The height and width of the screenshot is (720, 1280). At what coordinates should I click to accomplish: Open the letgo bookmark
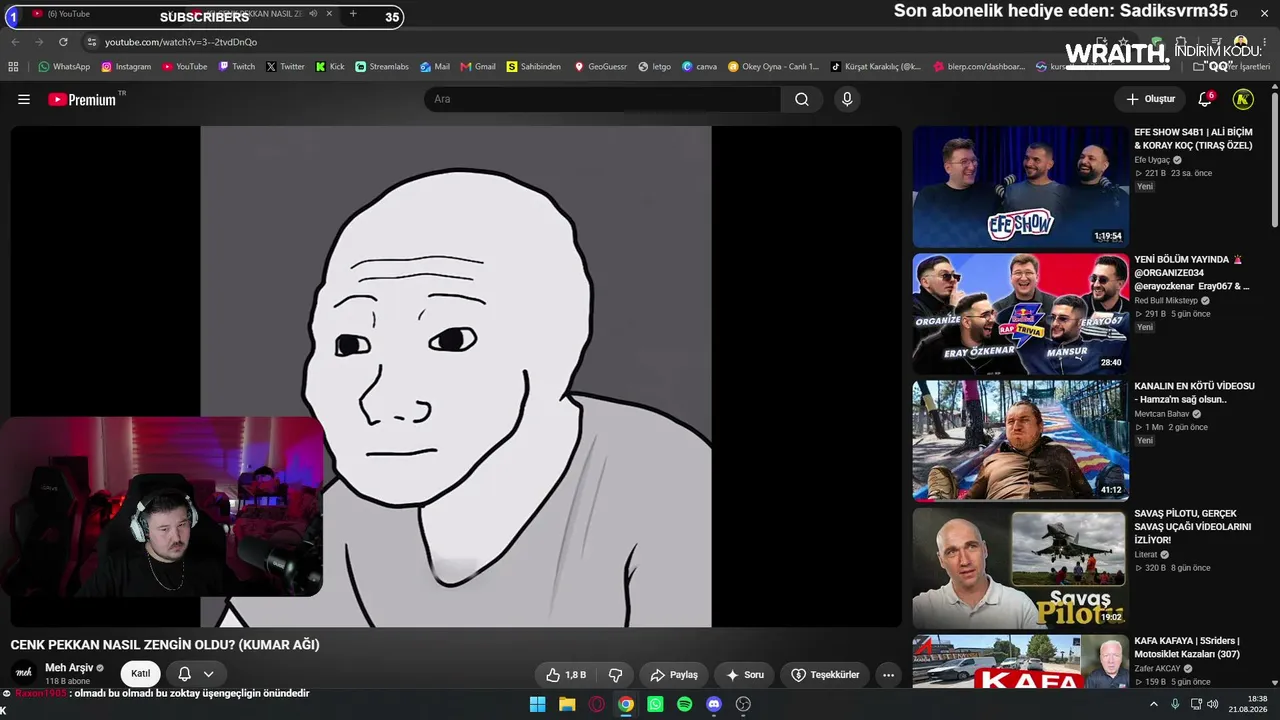pyautogui.click(x=655, y=67)
